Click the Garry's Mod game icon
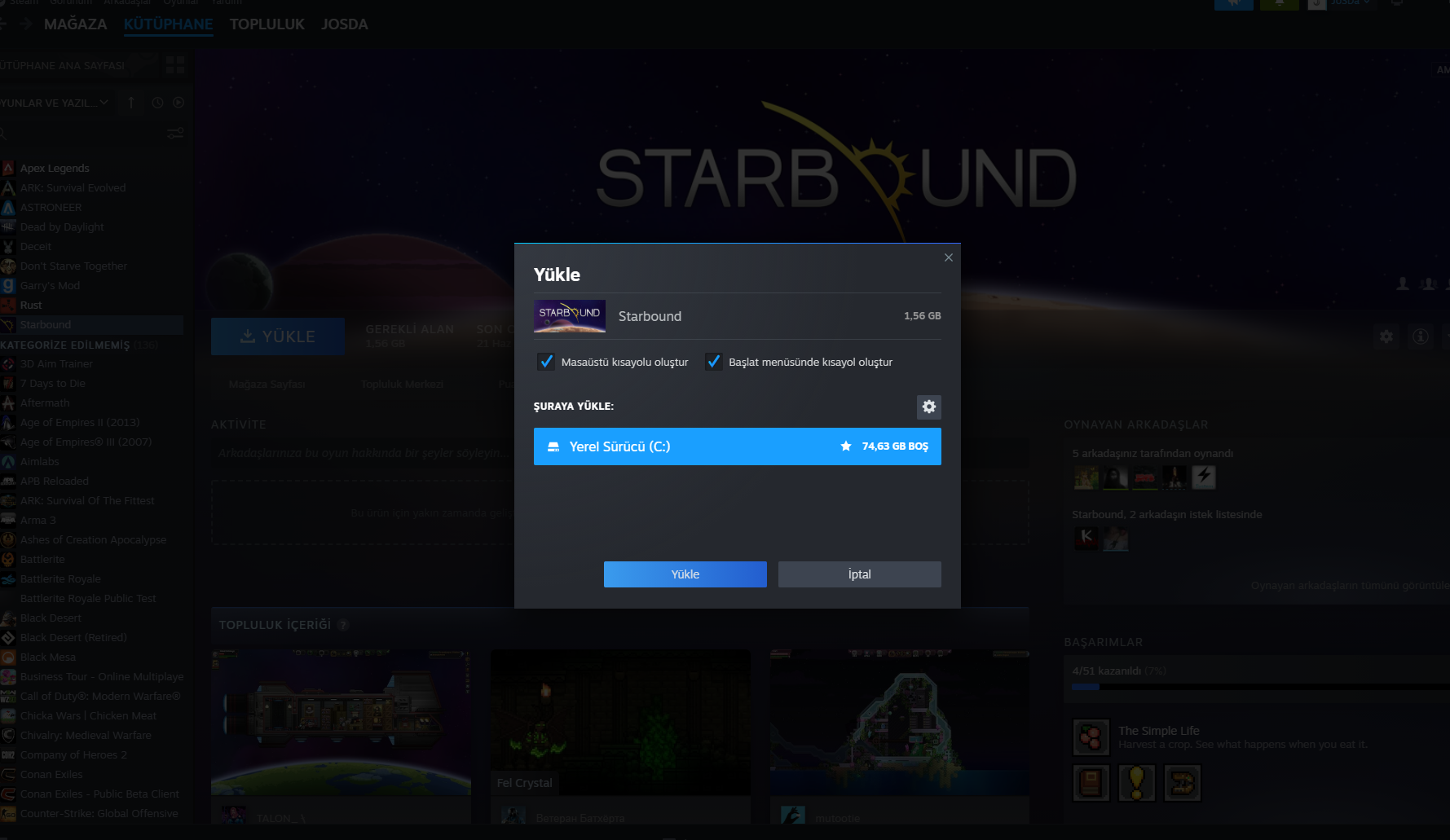Image resolution: width=1450 pixels, height=840 pixels. [8, 285]
